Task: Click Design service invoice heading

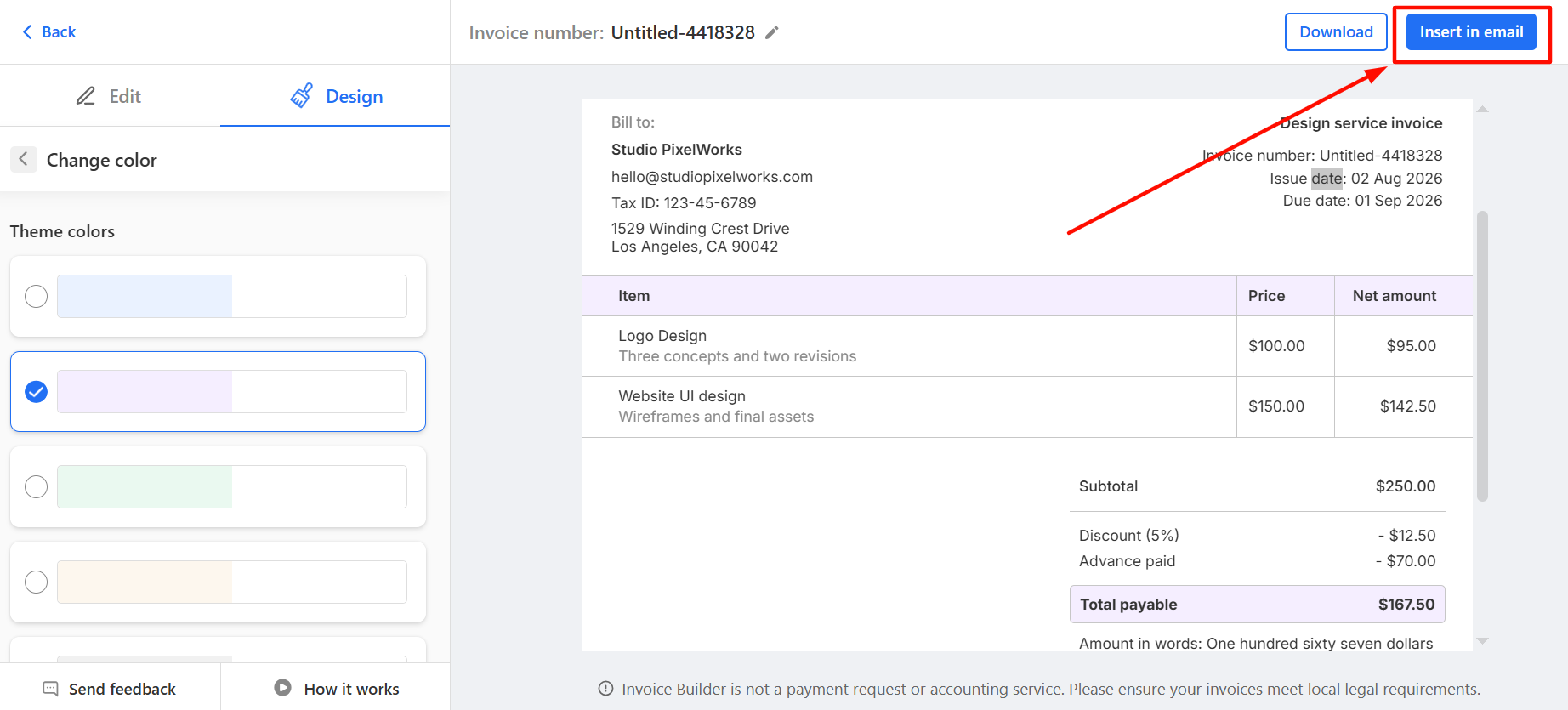Action: coord(1361,123)
